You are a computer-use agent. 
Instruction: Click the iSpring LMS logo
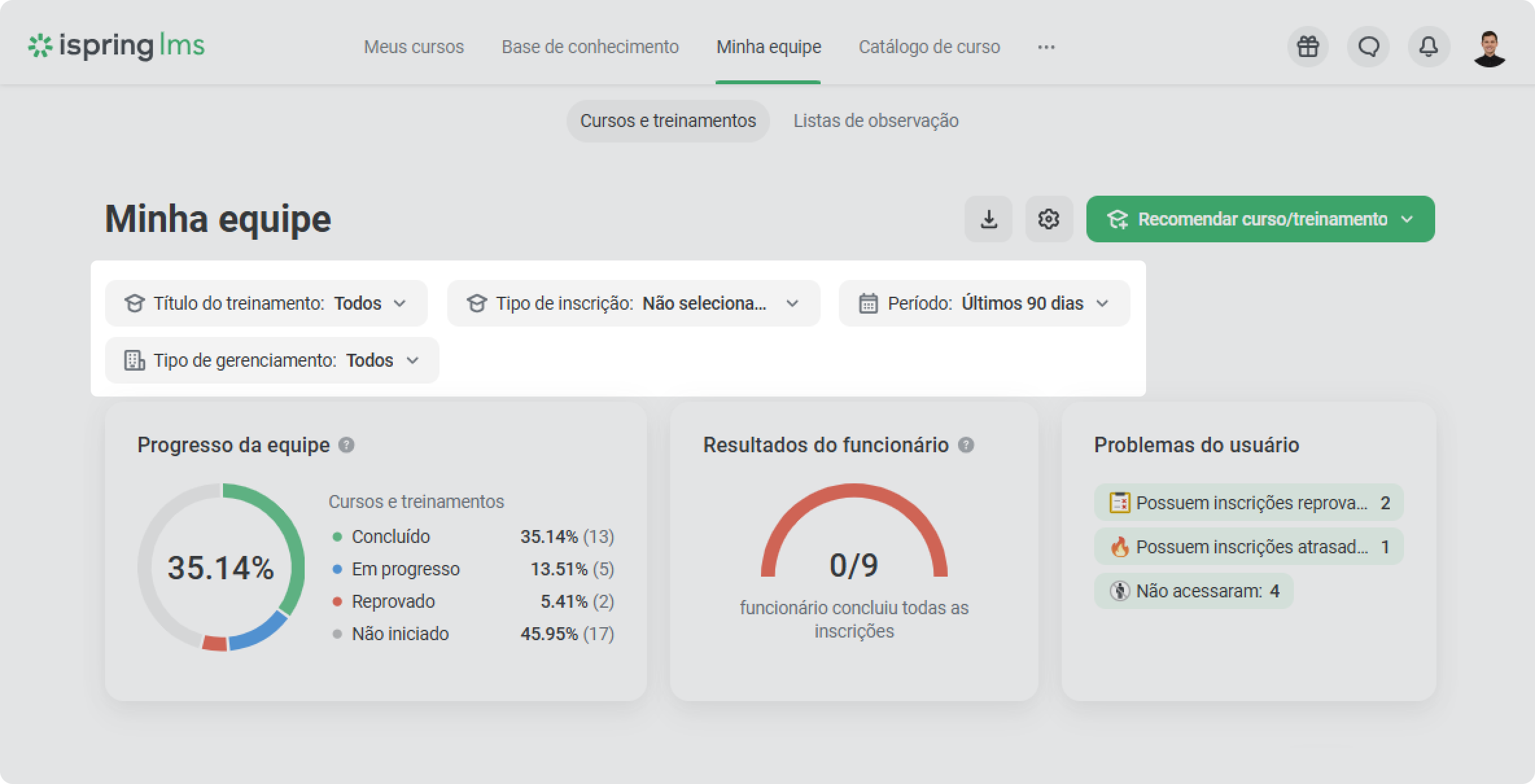[116, 46]
